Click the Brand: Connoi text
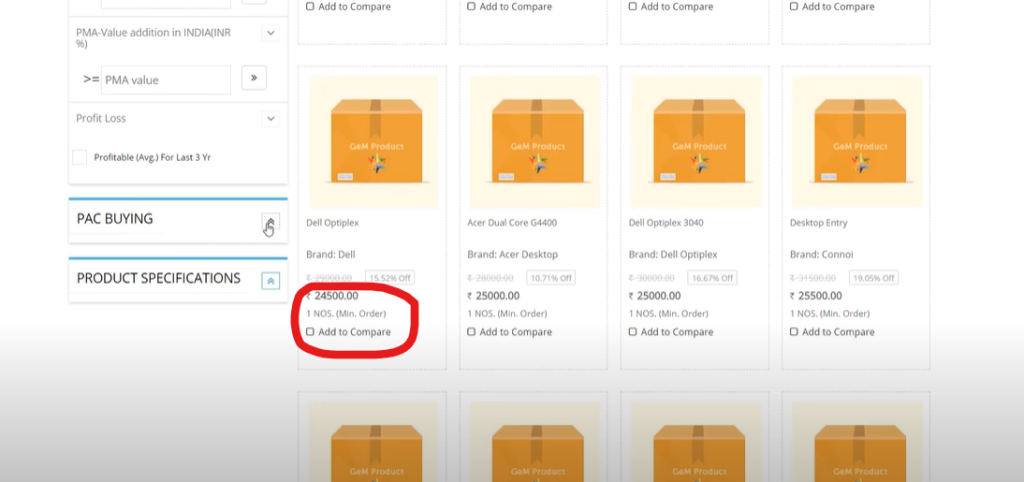The width and height of the screenshot is (1024, 482). coord(822,254)
